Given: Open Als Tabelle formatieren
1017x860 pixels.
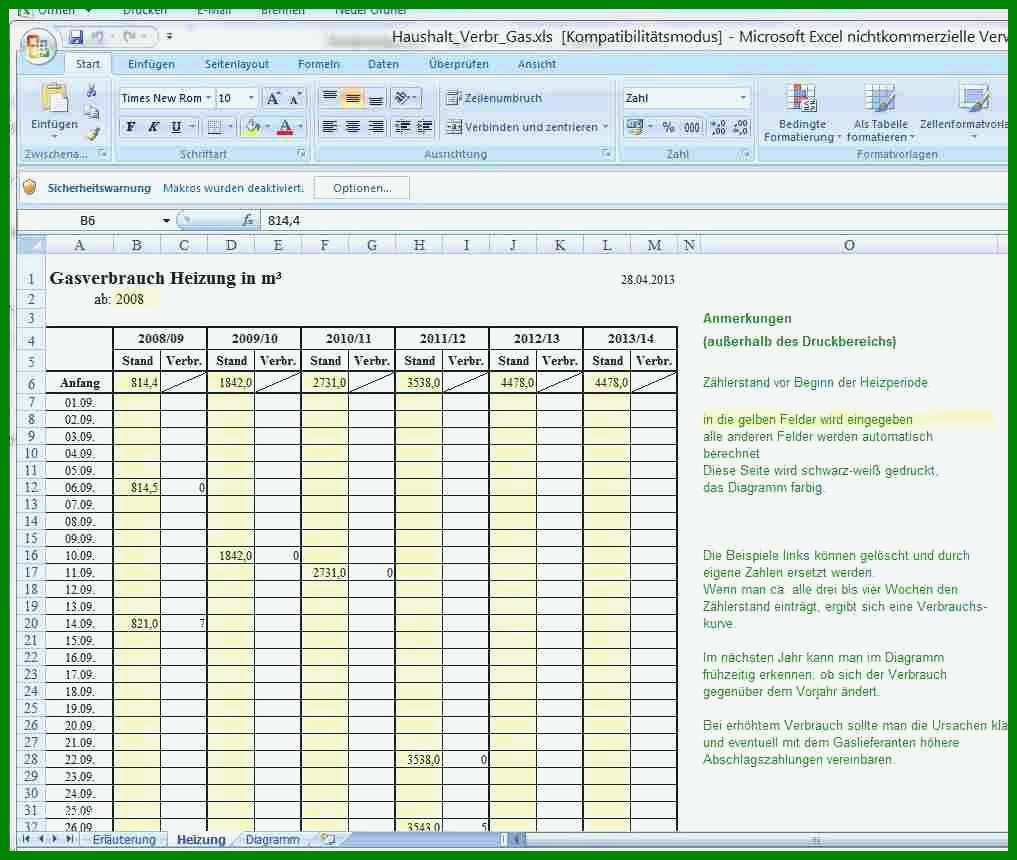Looking at the screenshot, I should coord(880,113).
